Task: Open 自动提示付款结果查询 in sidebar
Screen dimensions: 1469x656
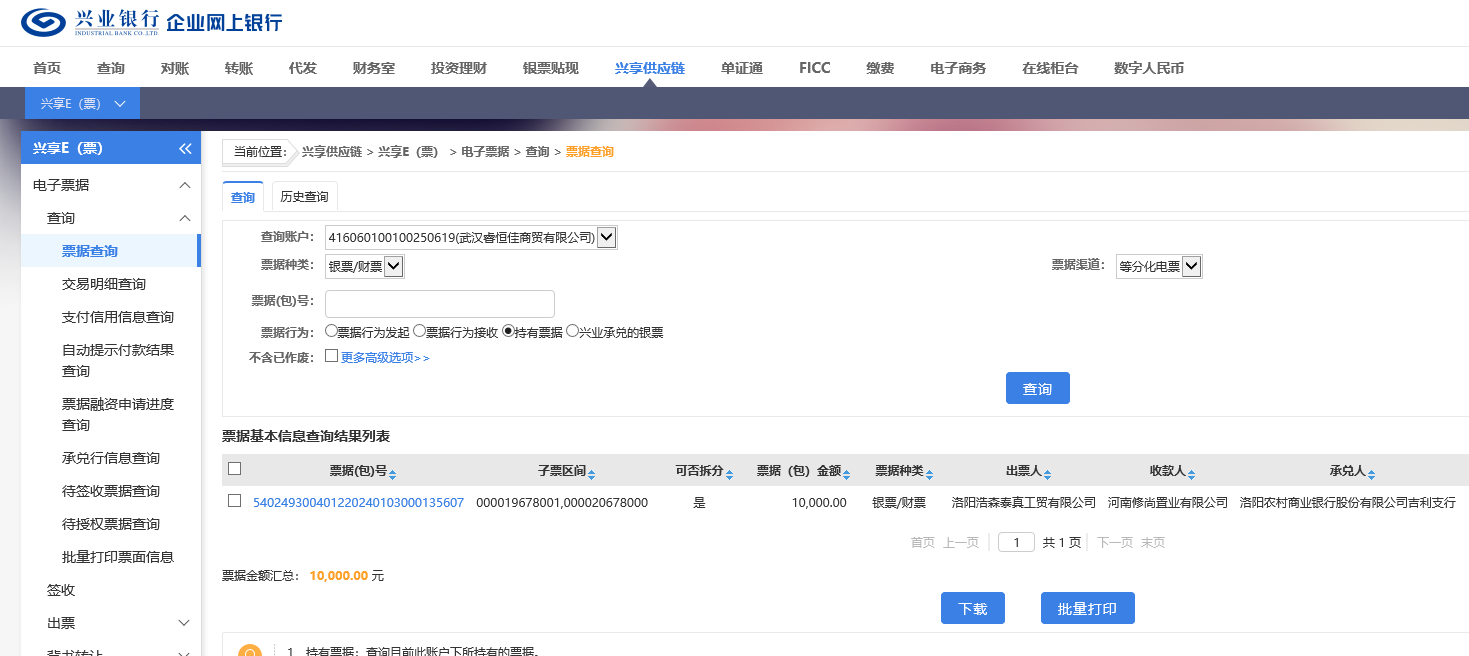Action: pyautogui.click(x=118, y=360)
